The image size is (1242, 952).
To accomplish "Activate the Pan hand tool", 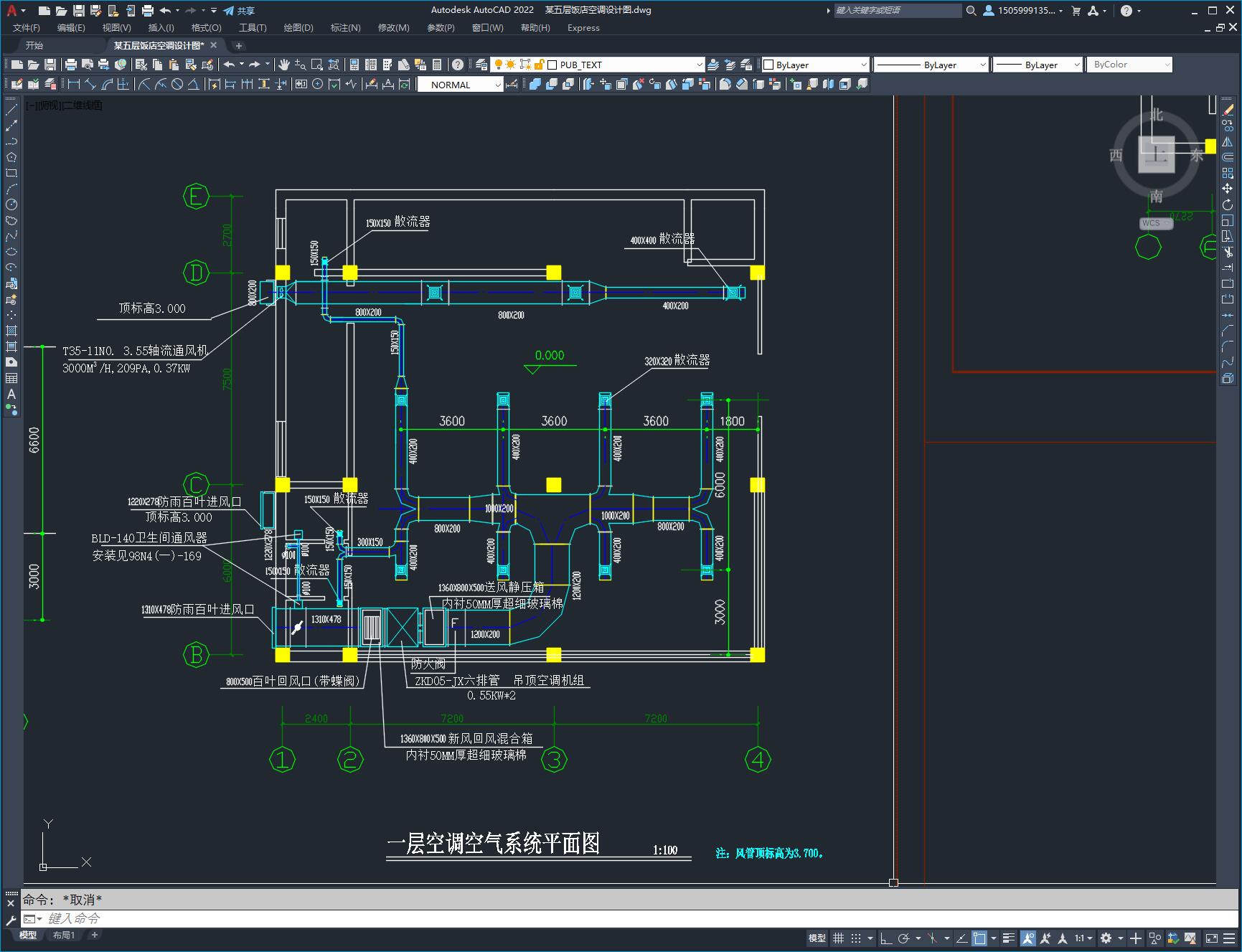I will tap(284, 65).
